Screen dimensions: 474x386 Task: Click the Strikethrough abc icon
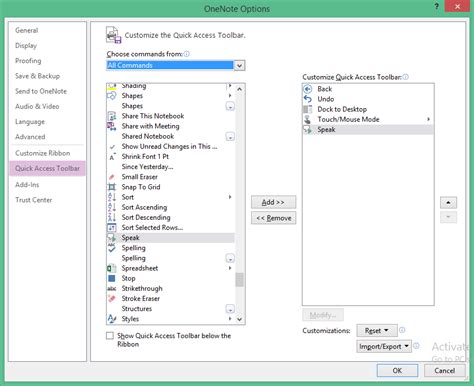point(112,289)
